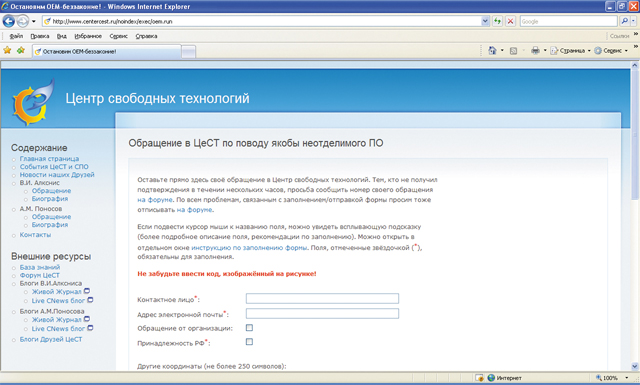
Task: Open the Home icon dropdown arrow
Action: point(502,51)
